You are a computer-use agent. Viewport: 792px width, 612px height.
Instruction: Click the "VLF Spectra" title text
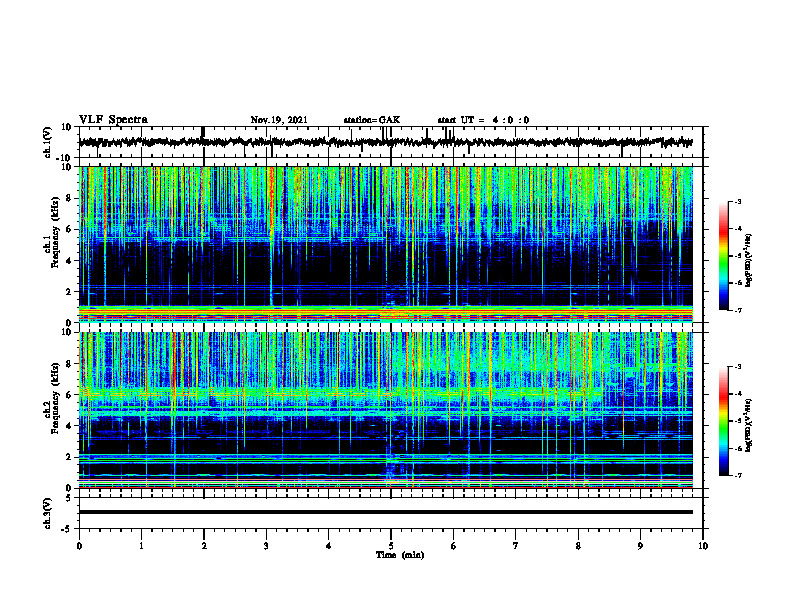pos(113,120)
